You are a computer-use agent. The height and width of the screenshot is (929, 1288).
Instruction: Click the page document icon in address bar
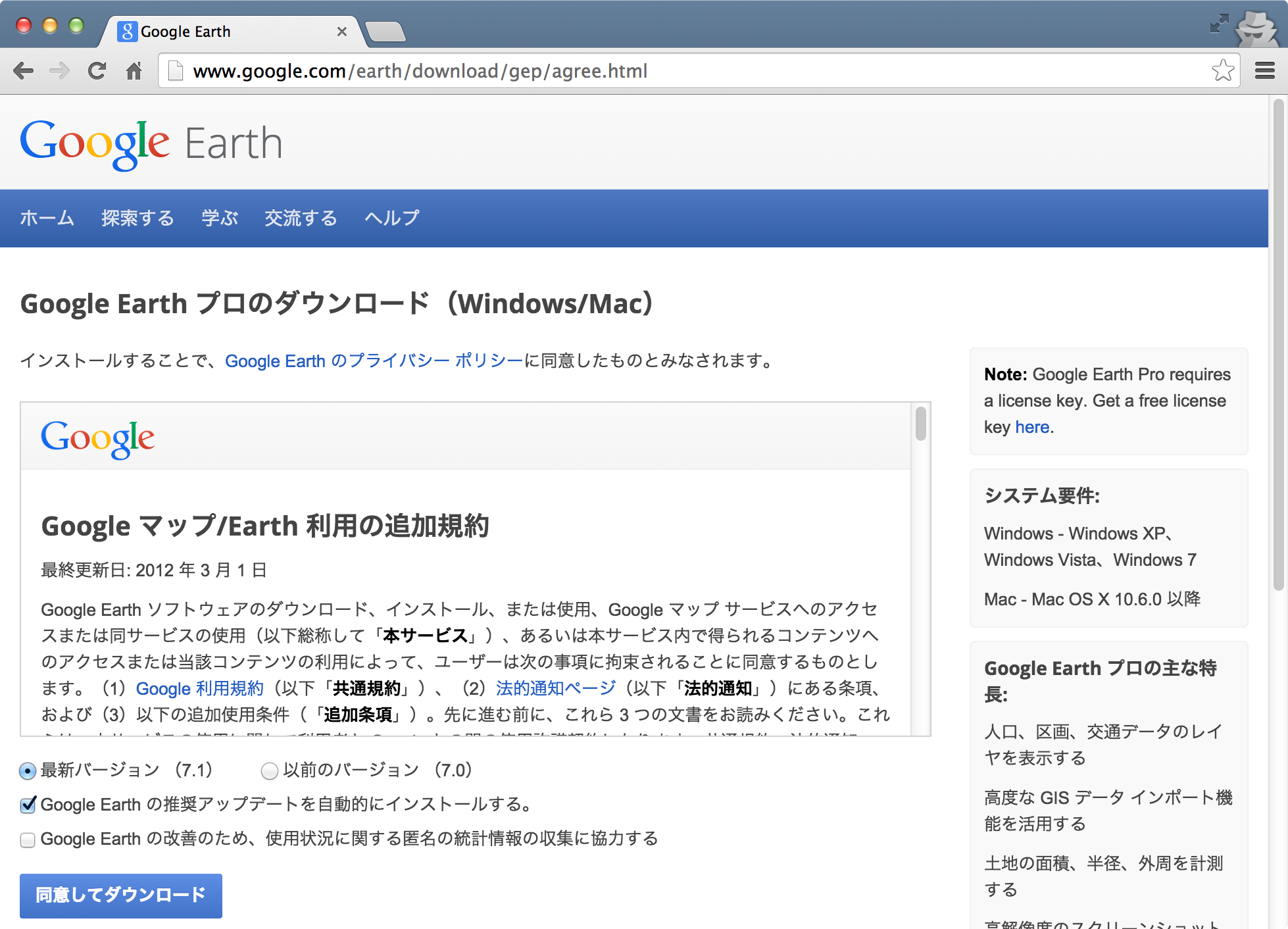175,70
